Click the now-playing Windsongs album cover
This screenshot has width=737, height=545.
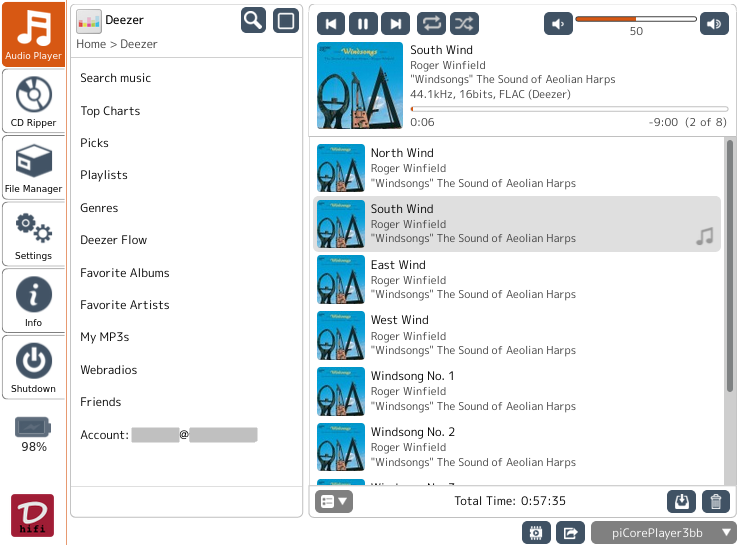(360, 86)
